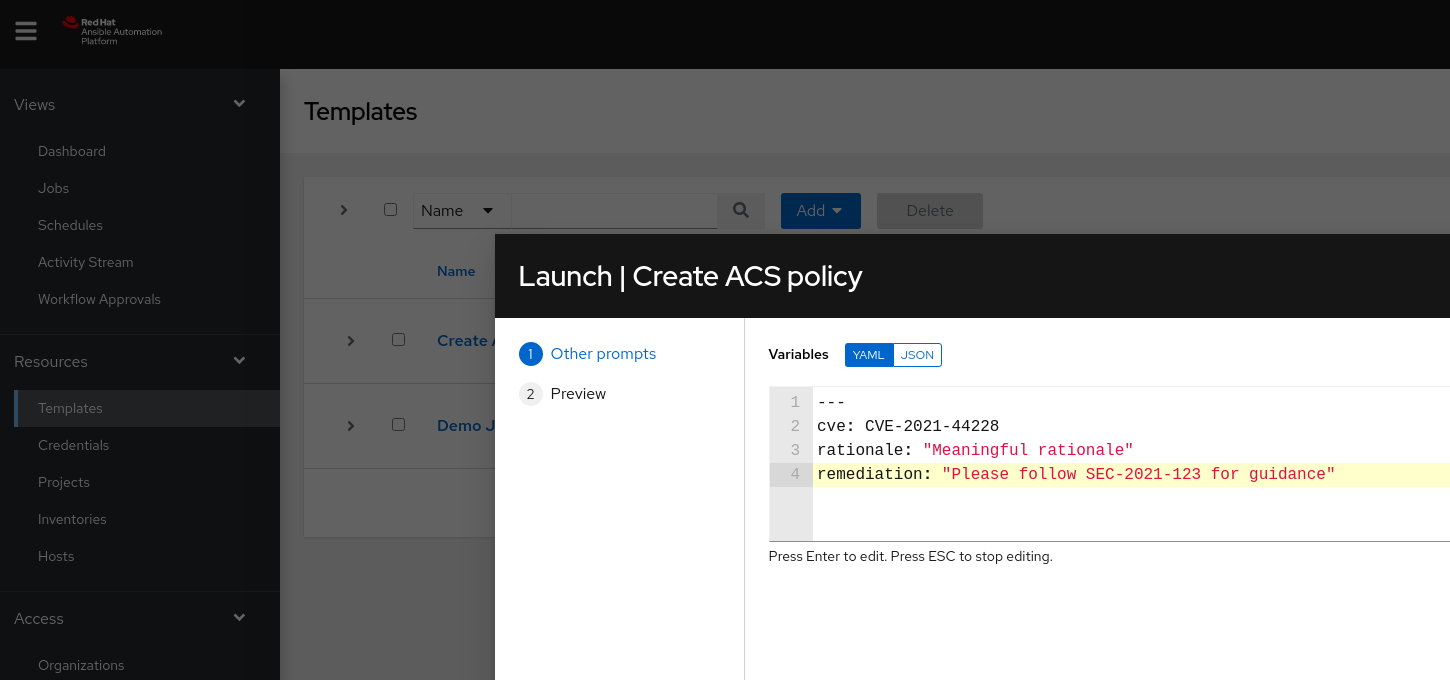This screenshot has width=1450, height=680.
Task: Click the Templates page heading
Action: (x=361, y=112)
